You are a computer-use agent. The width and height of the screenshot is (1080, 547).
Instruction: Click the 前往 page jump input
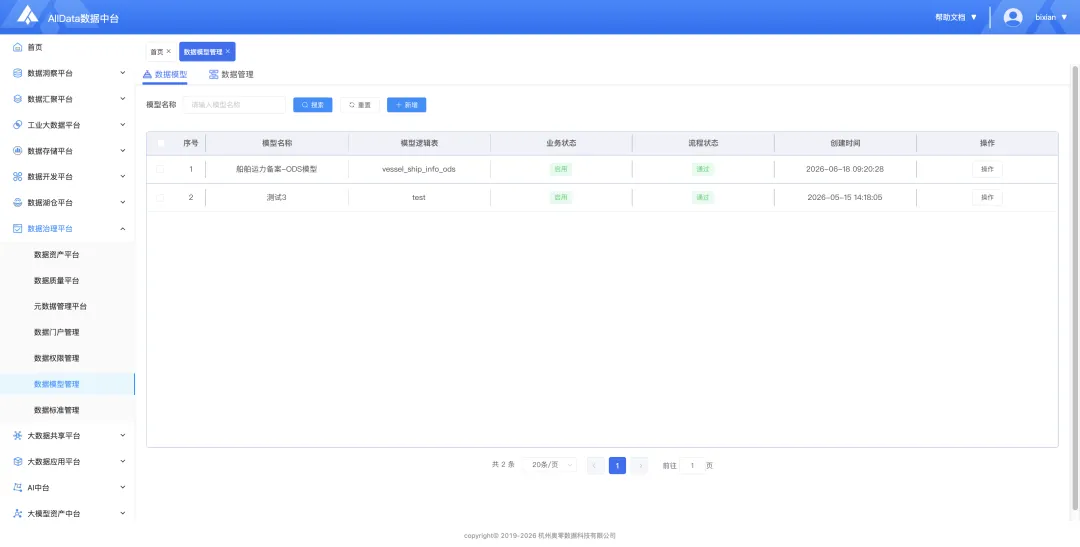692,466
